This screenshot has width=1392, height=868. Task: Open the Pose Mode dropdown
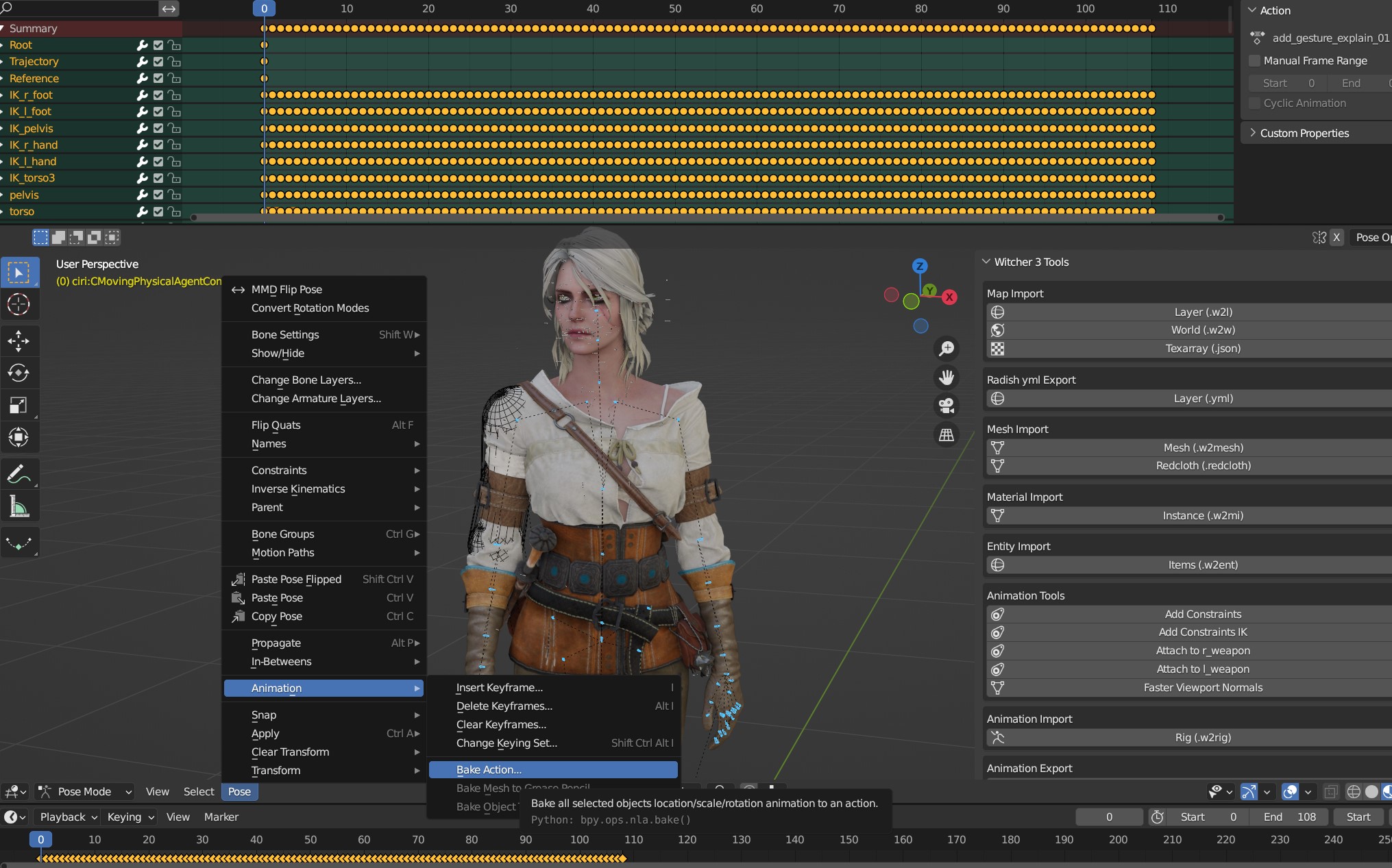click(85, 792)
